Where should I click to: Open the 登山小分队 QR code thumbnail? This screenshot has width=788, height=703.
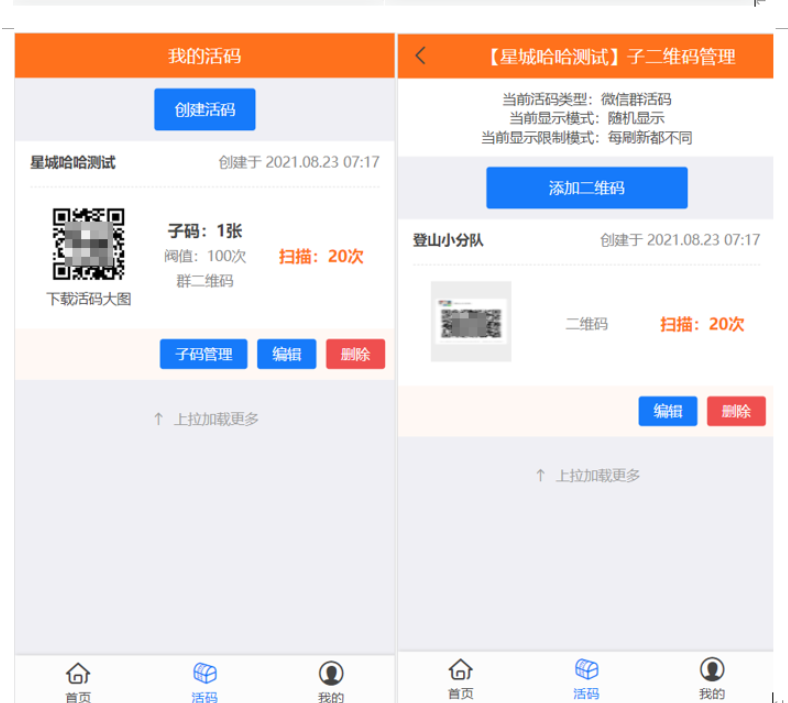[471, 321]
